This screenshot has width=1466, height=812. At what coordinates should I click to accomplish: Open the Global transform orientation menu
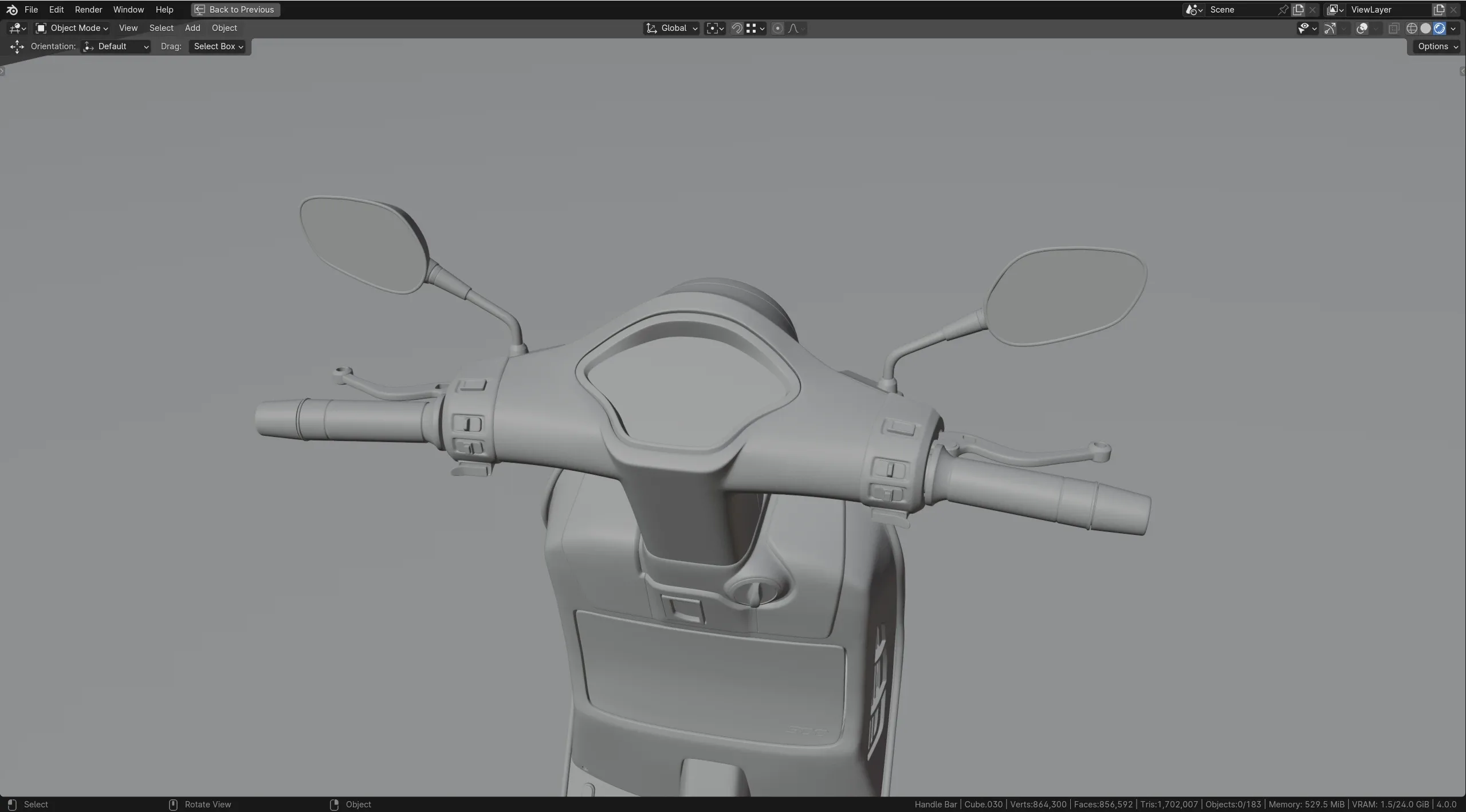coord(670,28)
